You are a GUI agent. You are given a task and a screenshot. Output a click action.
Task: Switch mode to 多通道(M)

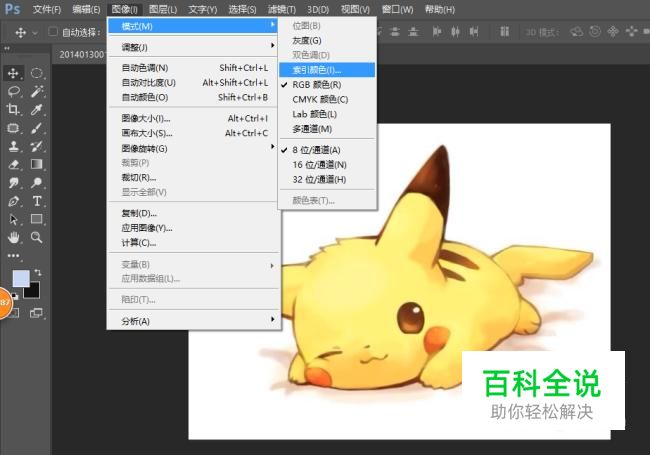pyautogui.click(x=312, y=129)
